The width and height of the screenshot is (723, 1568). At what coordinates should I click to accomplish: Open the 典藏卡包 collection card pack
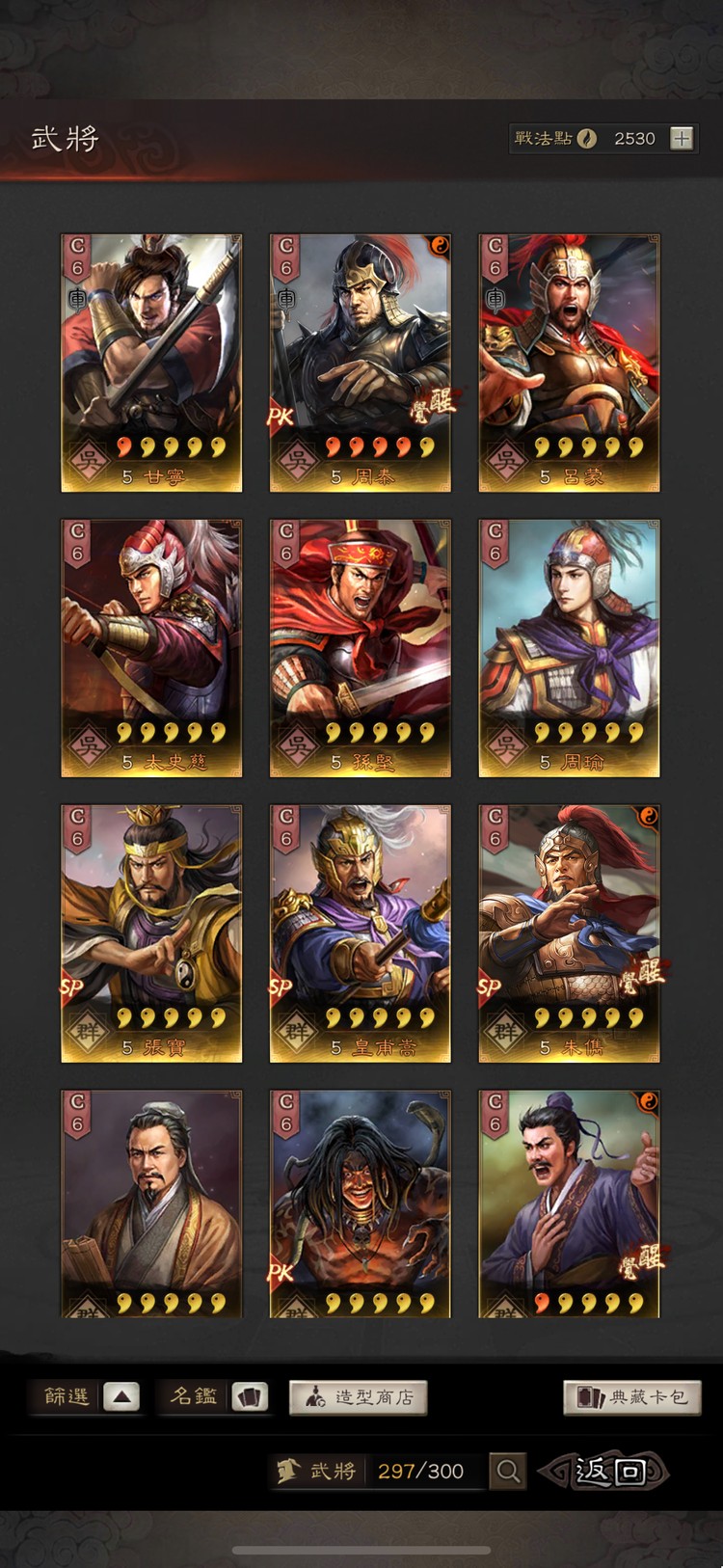(632, 1397)
